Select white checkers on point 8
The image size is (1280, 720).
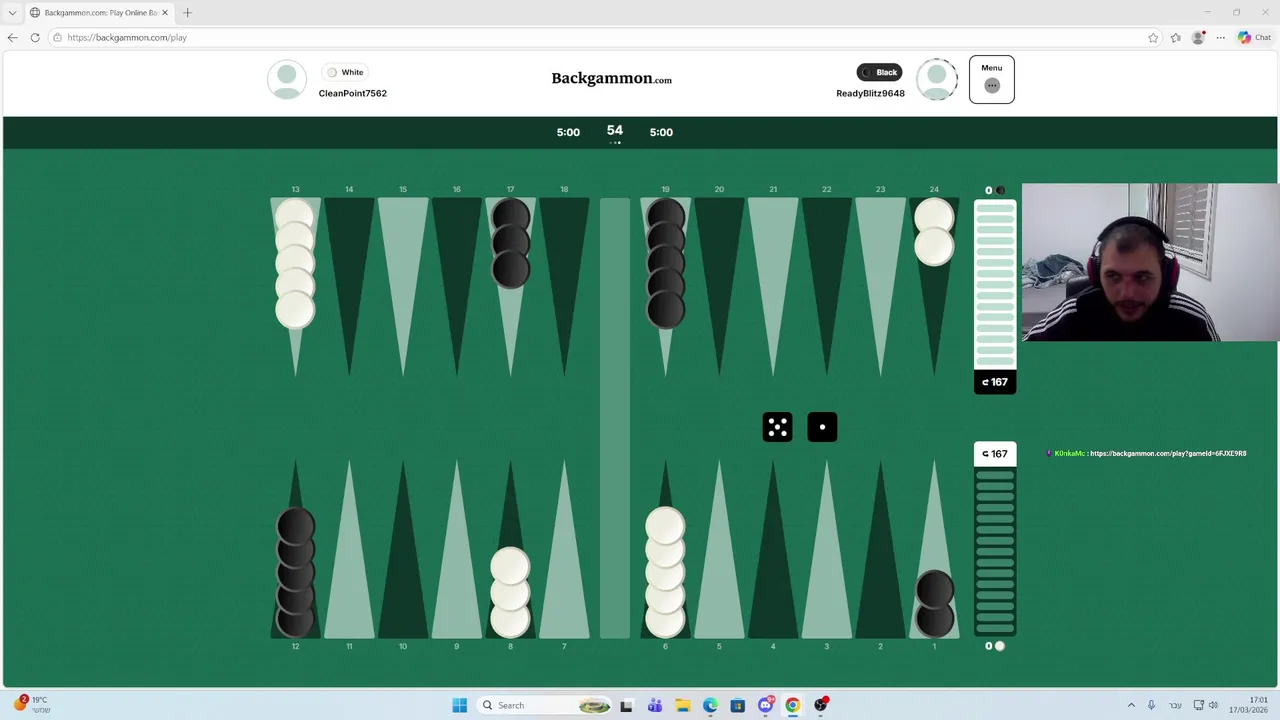coord(510,592)
